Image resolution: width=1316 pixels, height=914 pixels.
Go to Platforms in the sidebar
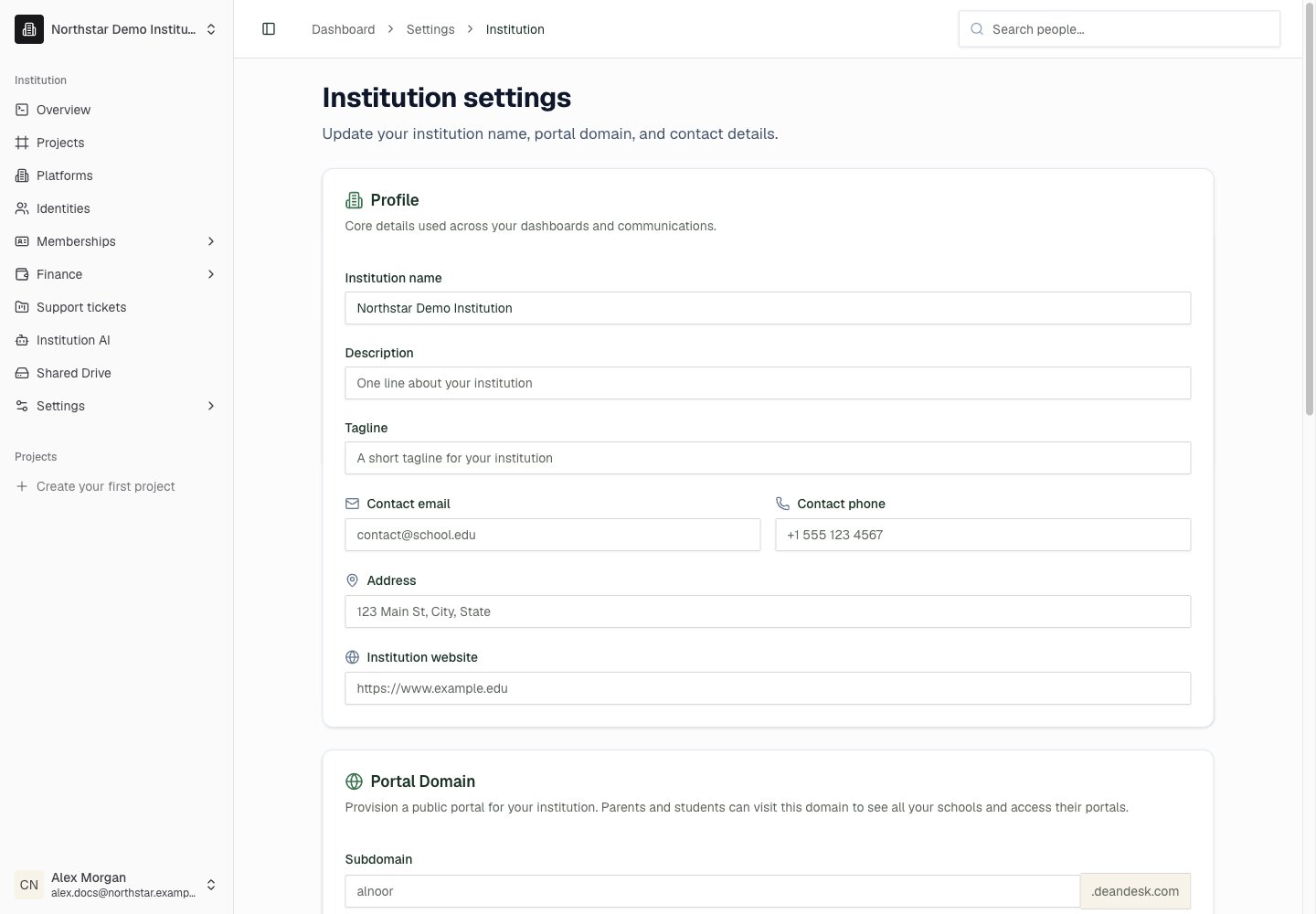117,175
